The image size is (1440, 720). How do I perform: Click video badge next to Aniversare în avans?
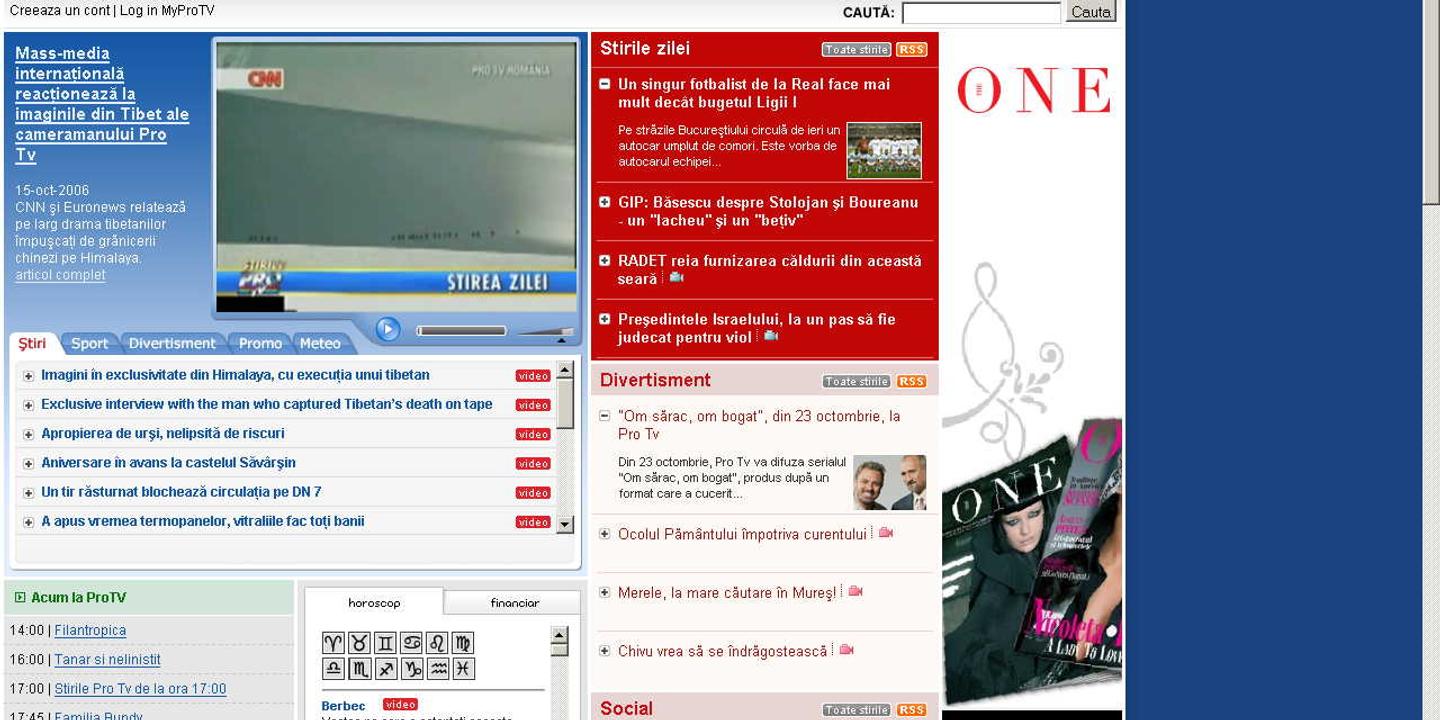(x=533, y=463)
